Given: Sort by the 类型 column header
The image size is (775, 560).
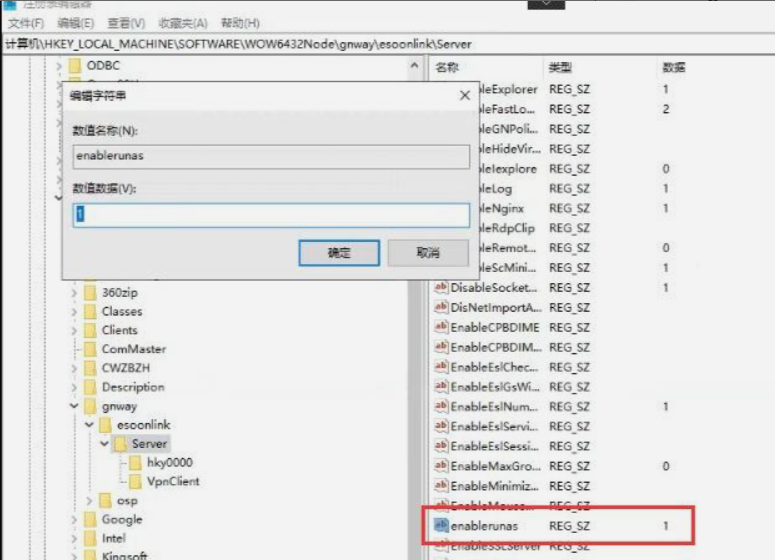Looking at the screenshot, I should click(560, 67).
